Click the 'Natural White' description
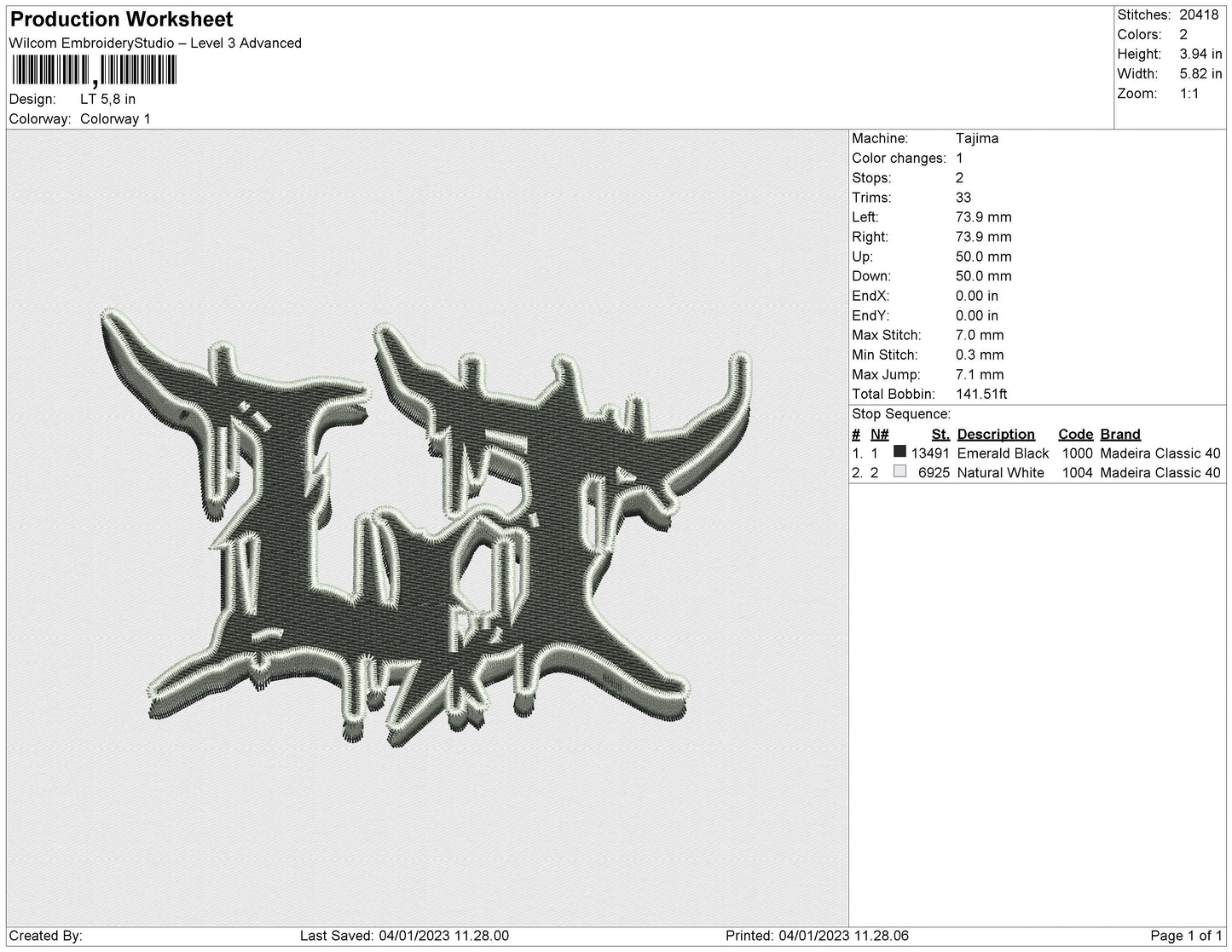Screen dimensions: 1232x952 pos(1000,472)
